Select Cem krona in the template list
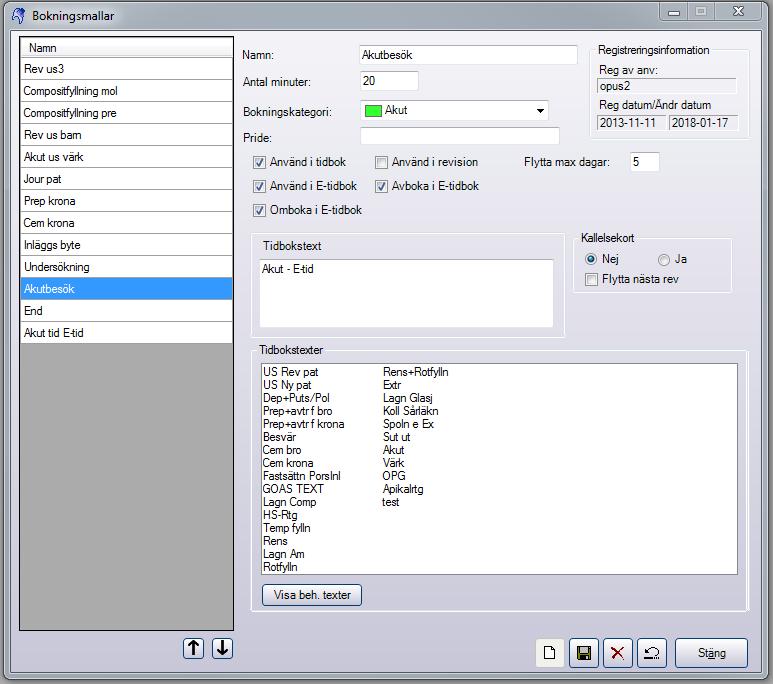Image resolution: width=773 pixels, height=684 pixels. click(127, 223)
